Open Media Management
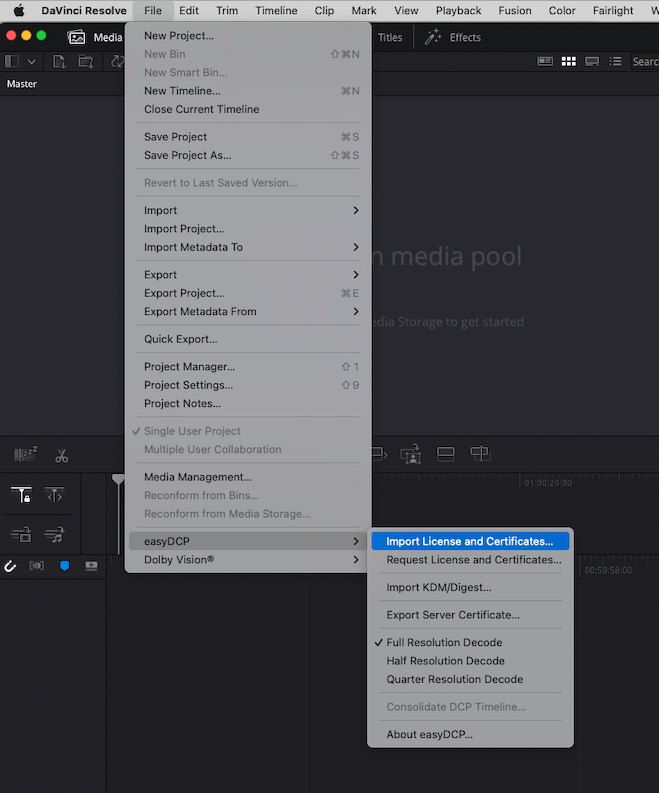 tap(248, 477)
